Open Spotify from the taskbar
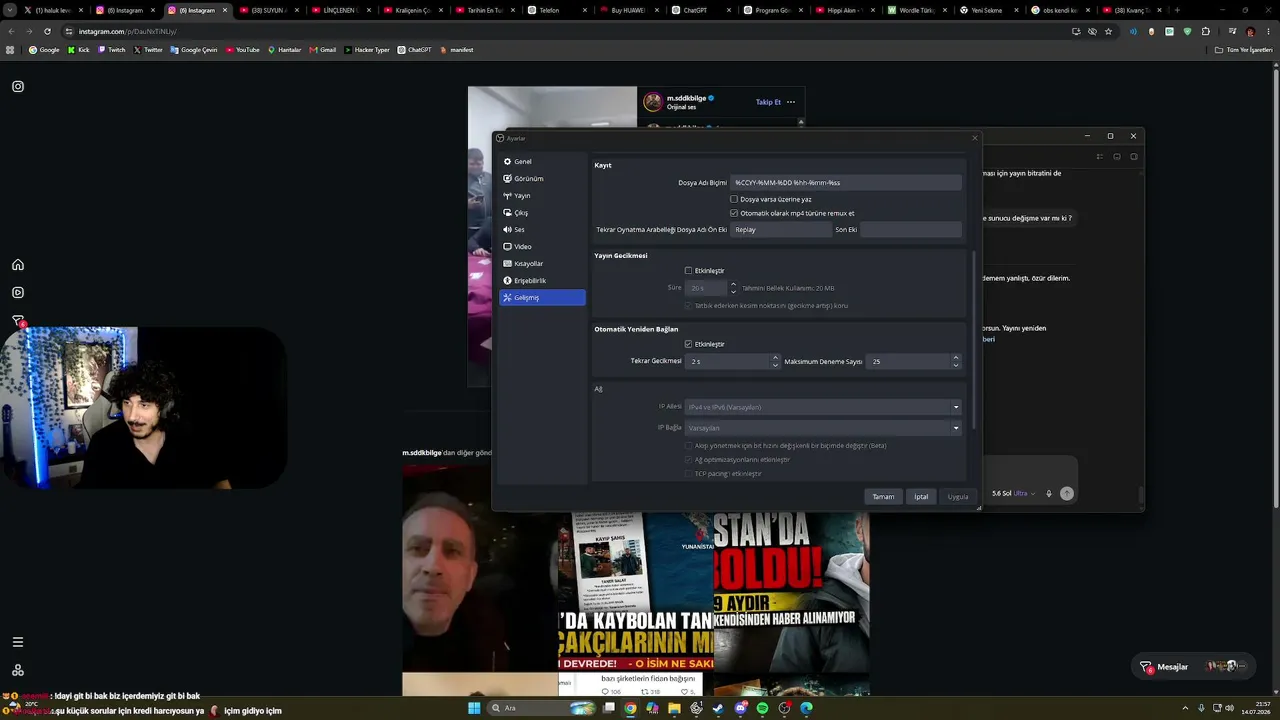This screenshot has height=720, width=1280. coord(762,708)
